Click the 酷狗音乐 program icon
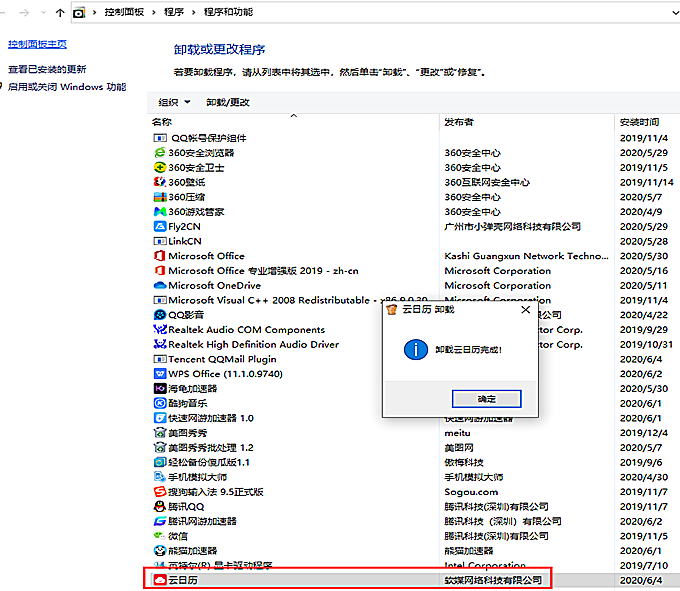Image resolution: width=680 pixels, height=591 pixels. click(160, 403)
